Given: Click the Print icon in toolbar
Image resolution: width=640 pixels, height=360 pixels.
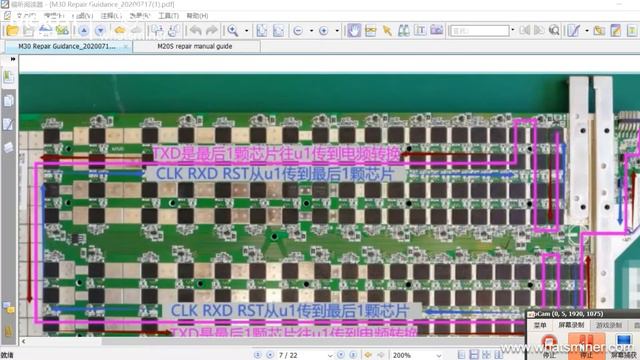Looking at the screenshot, I should [x=45, y=31].
